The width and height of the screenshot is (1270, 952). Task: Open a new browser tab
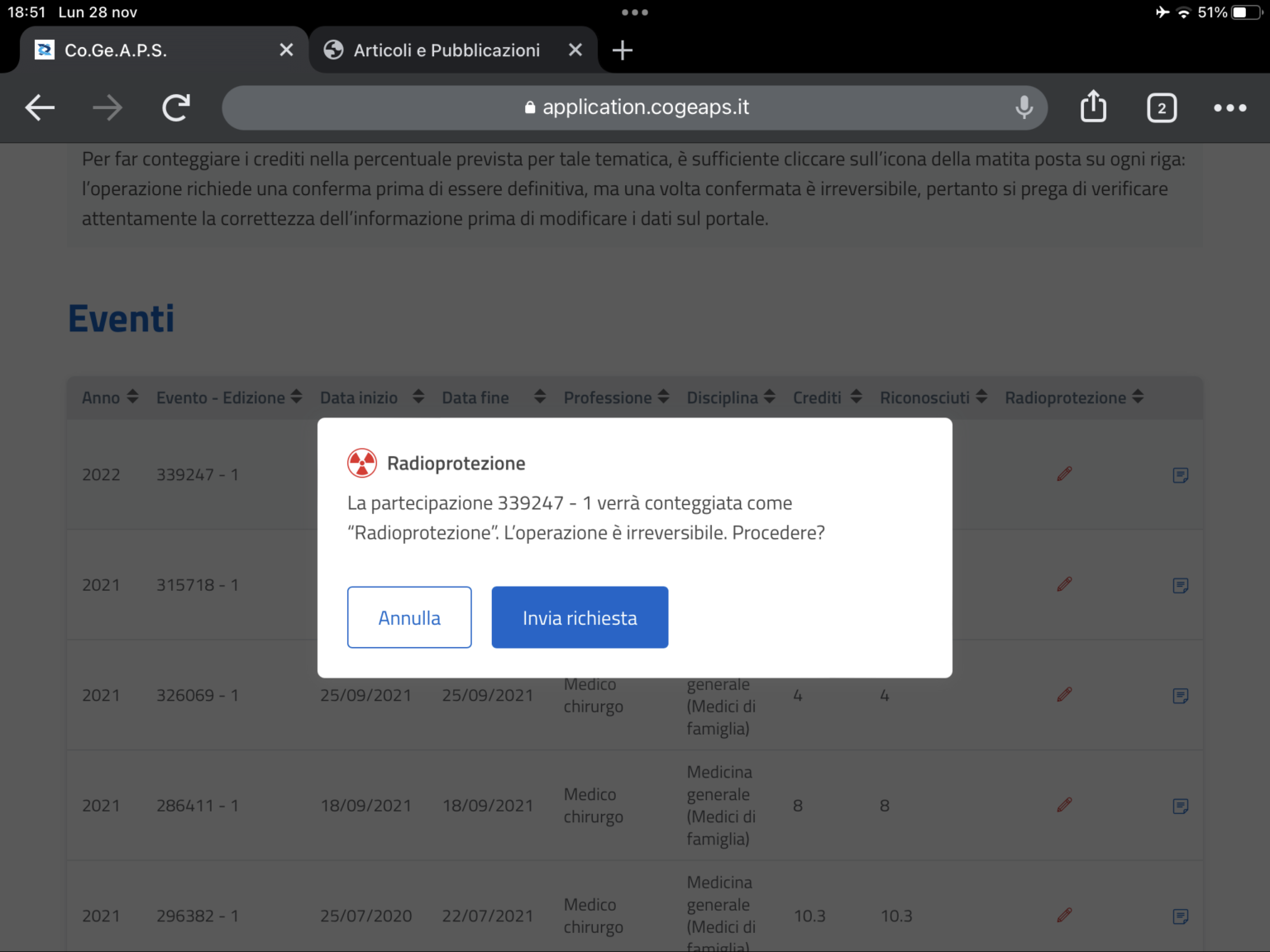pos(622,50)
